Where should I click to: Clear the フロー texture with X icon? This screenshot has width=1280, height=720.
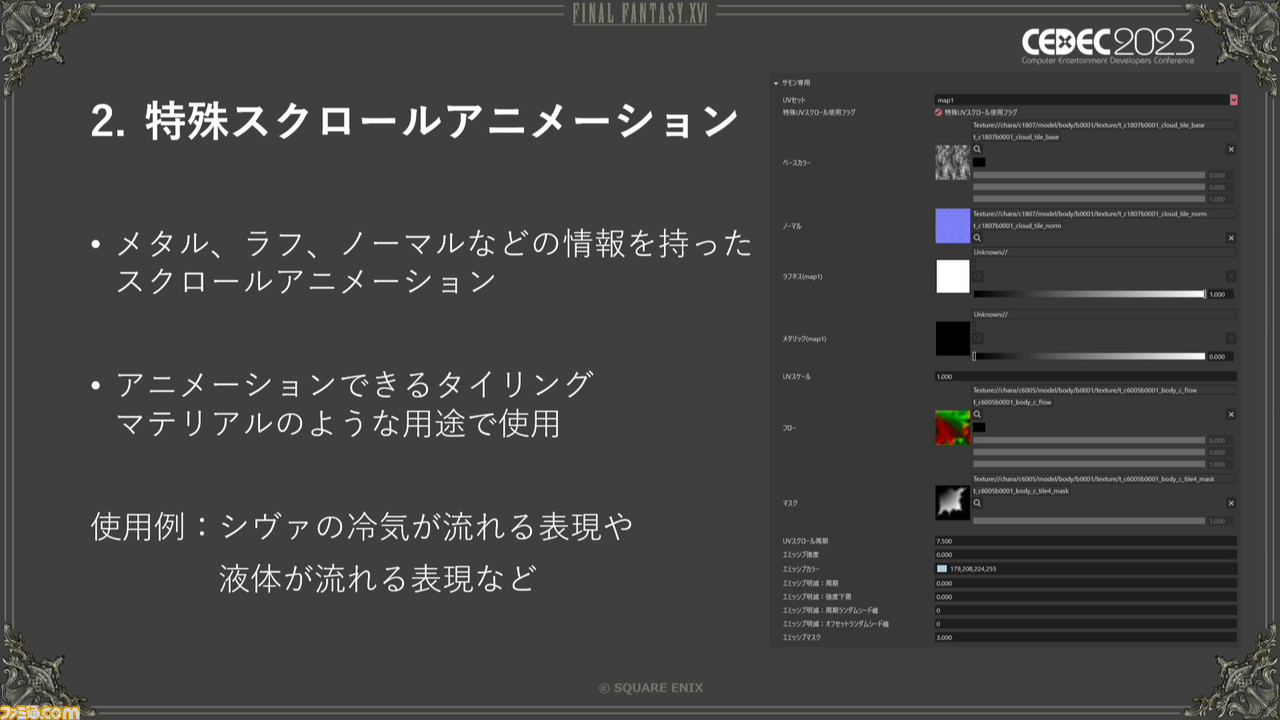tap(1231, 414)
